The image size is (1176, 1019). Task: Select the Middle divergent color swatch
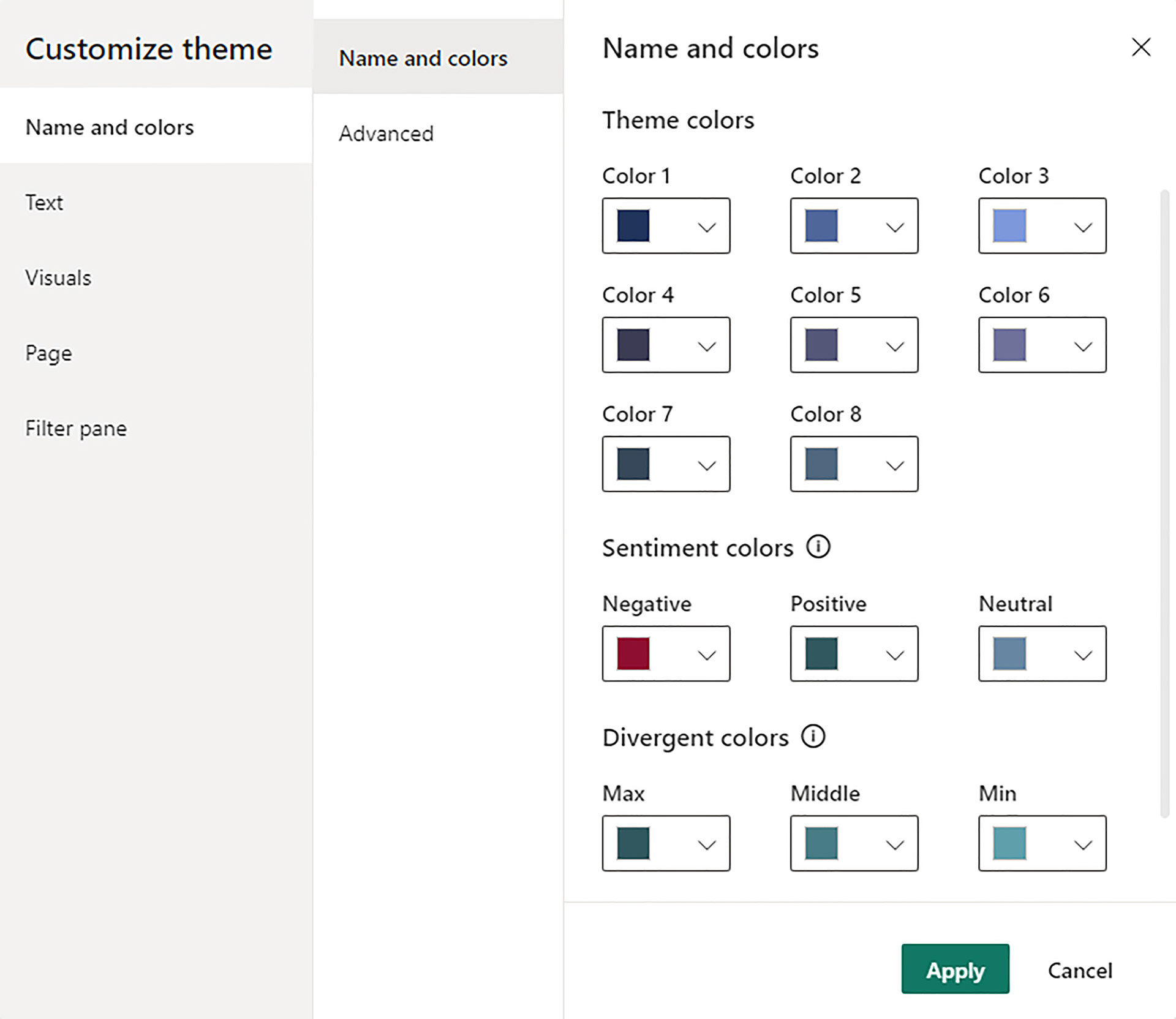pos(821,843)
